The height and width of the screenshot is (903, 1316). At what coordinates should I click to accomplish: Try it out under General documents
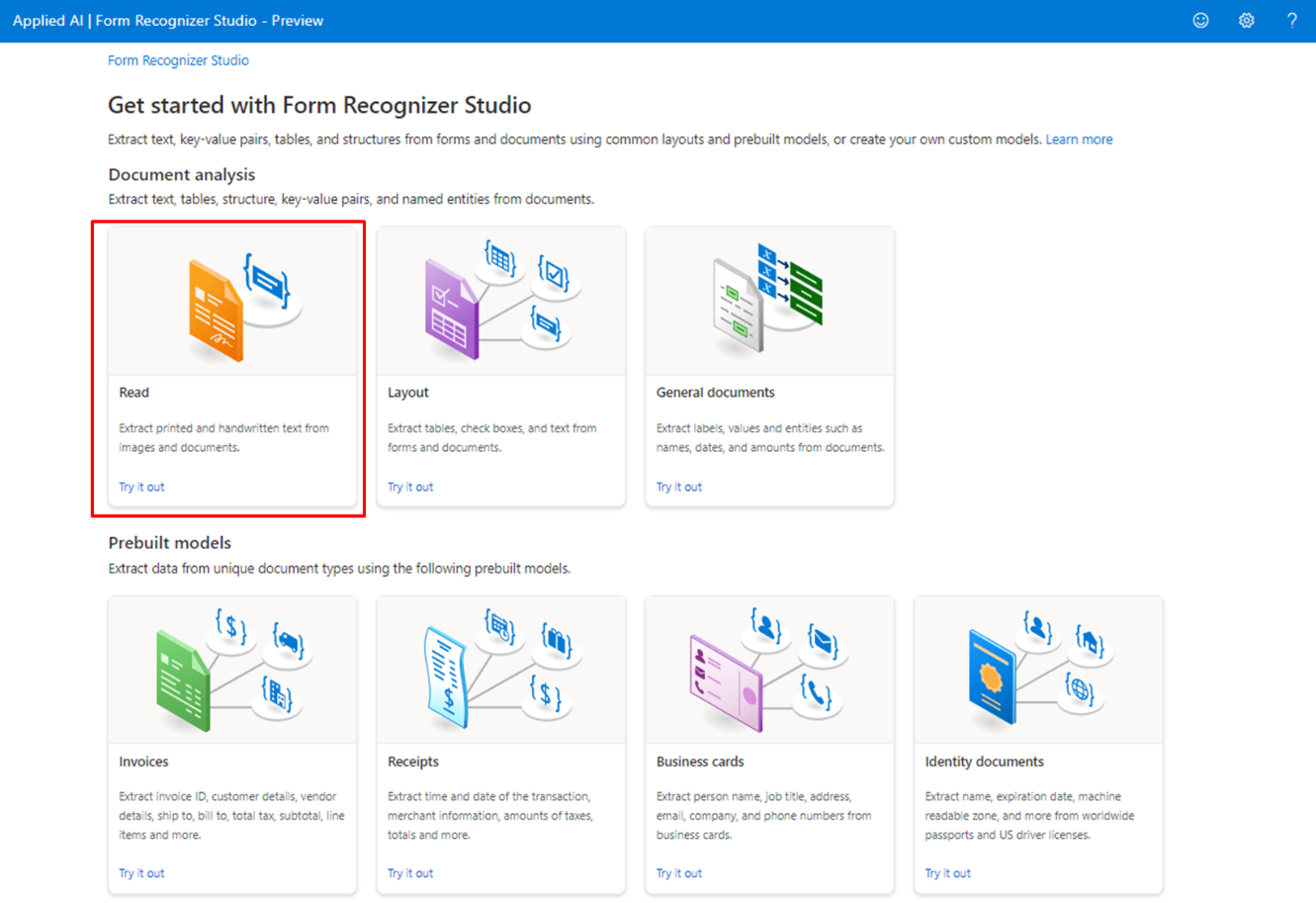coord(679,487)
